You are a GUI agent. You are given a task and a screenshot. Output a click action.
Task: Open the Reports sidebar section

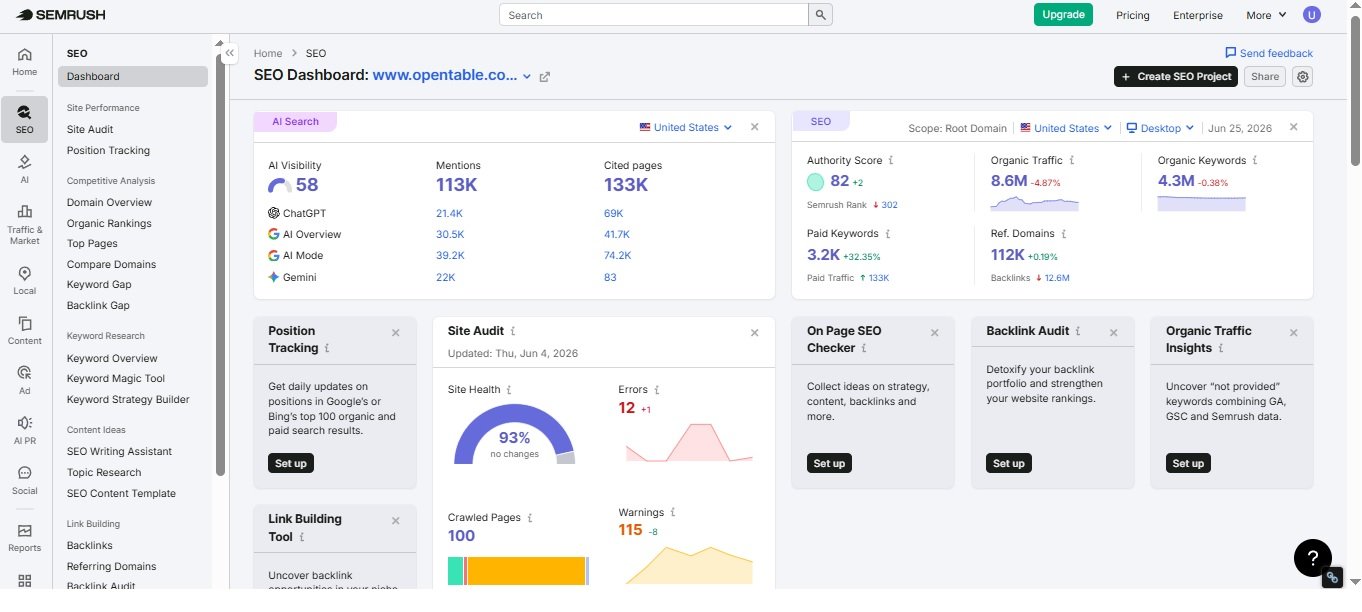25,537
